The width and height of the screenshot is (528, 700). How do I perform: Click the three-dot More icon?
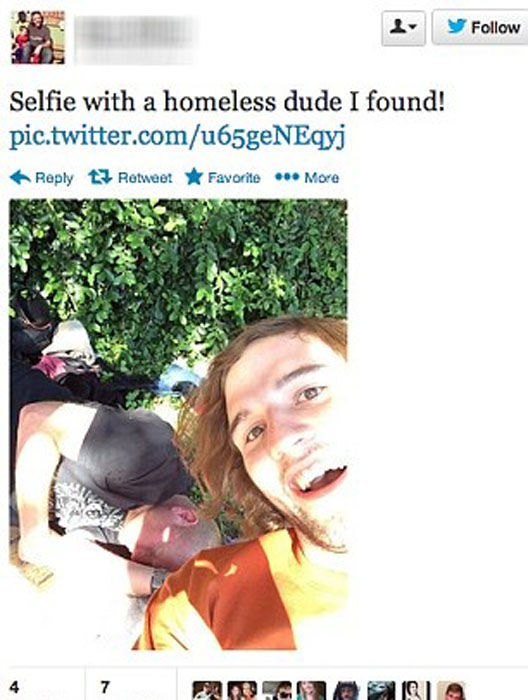[x=287, y=177]
